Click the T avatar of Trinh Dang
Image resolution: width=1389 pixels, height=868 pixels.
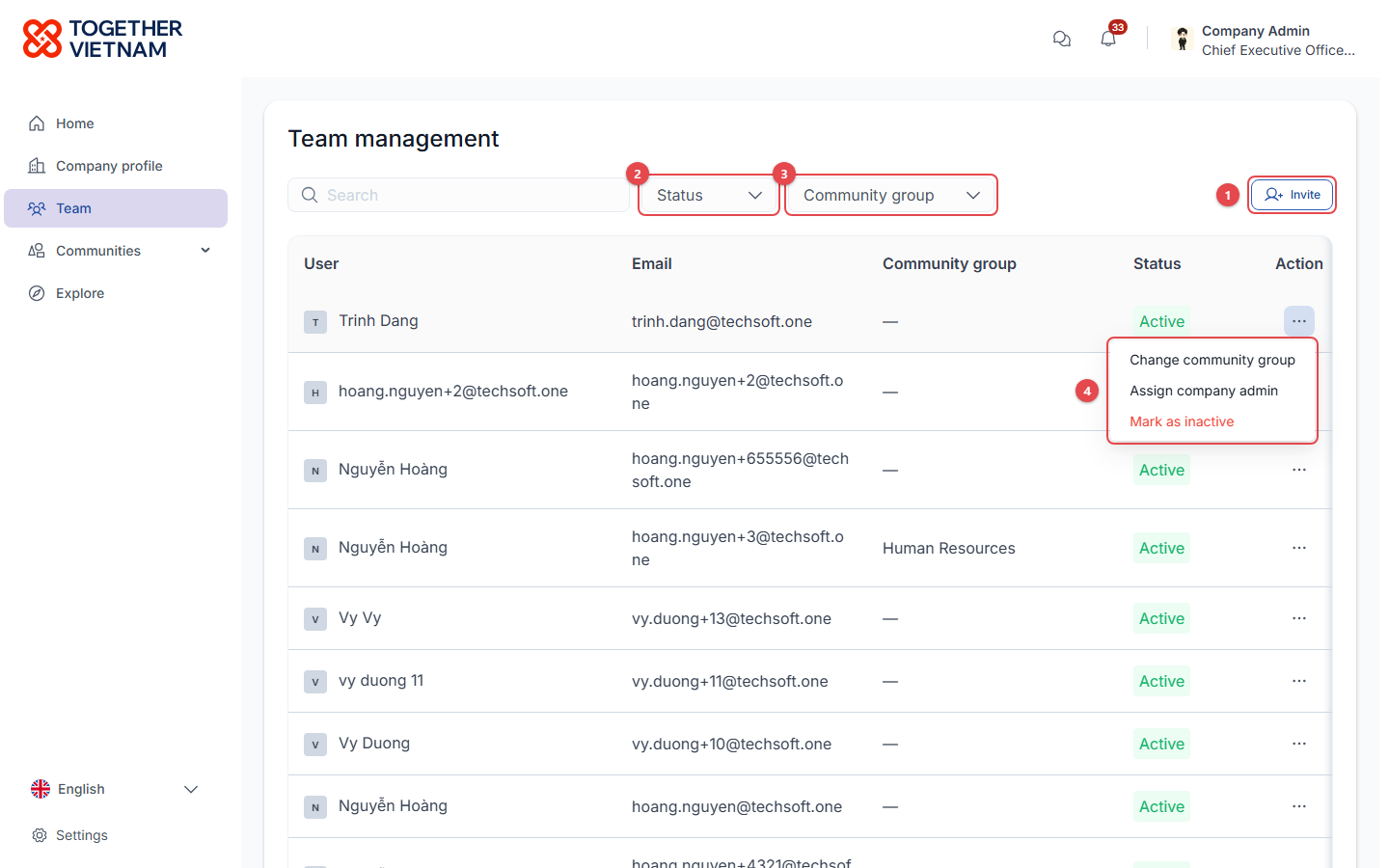[x=315, y=322]
